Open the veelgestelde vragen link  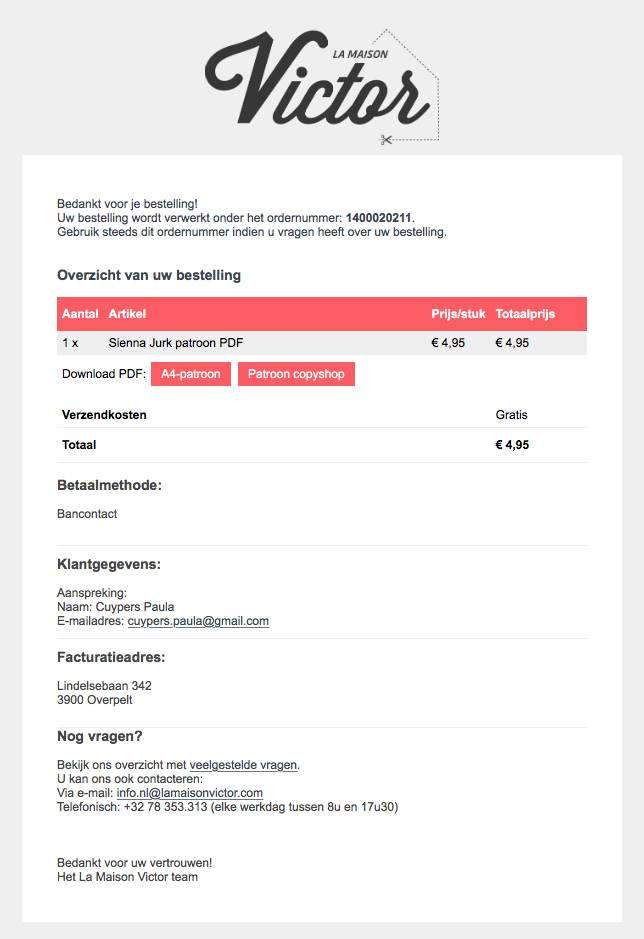tap(243, 765)
